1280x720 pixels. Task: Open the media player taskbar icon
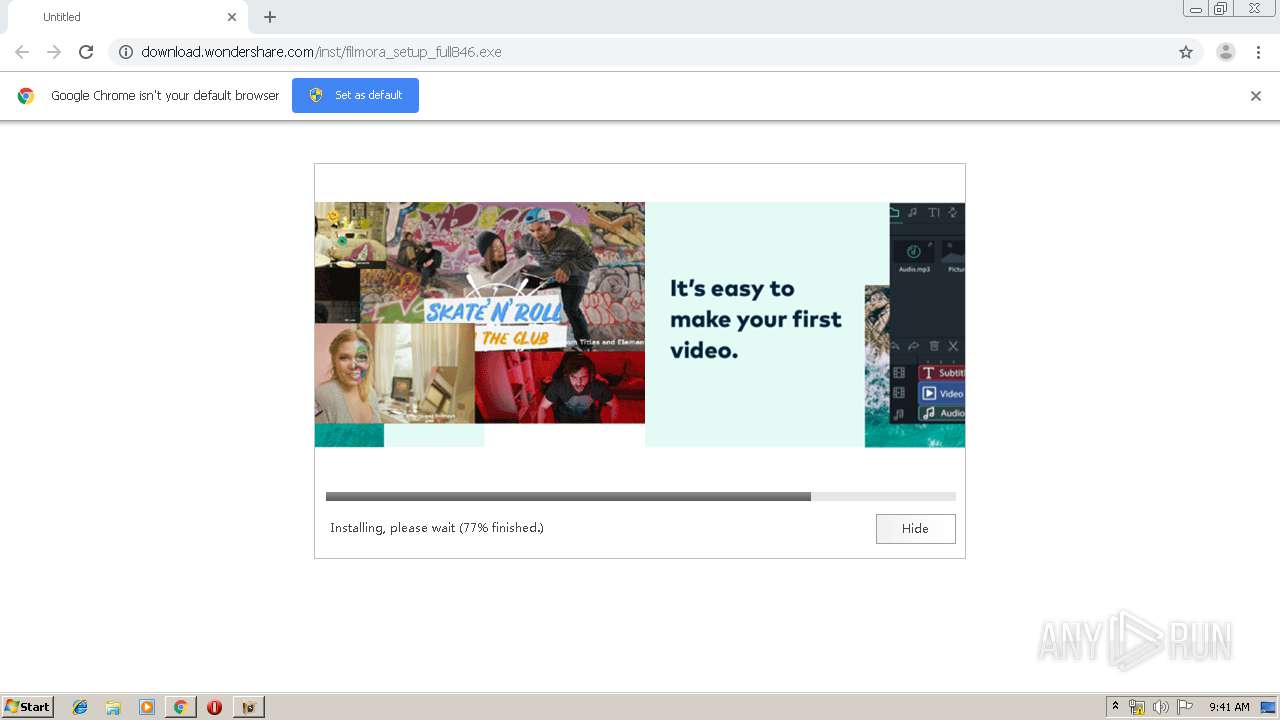tap(147, 707)
